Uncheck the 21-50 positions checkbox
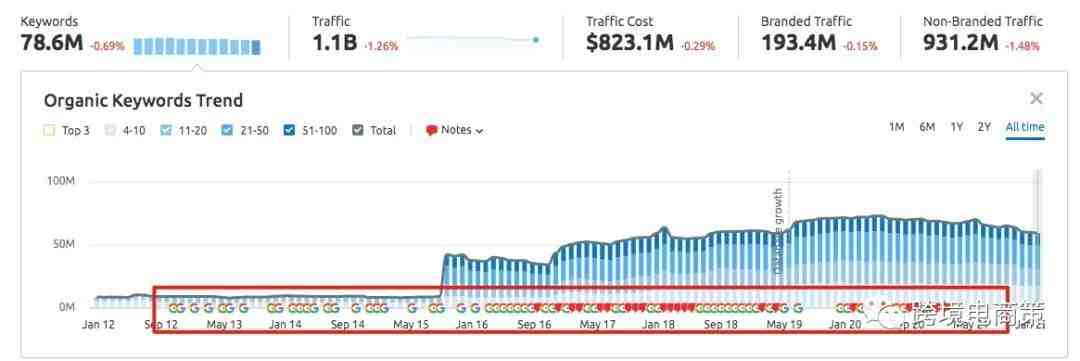1080x361 pixels. click(x=228, y=130)
